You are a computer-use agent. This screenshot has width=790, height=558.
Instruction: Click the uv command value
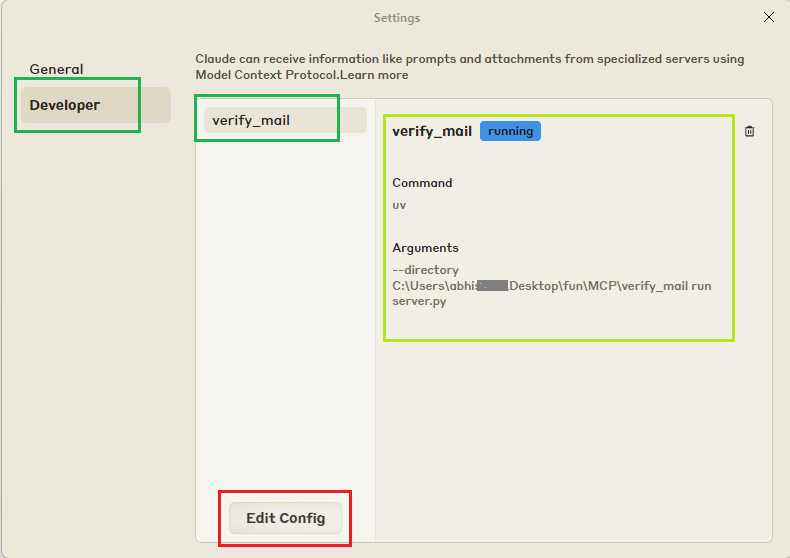(x=399, y=205)
